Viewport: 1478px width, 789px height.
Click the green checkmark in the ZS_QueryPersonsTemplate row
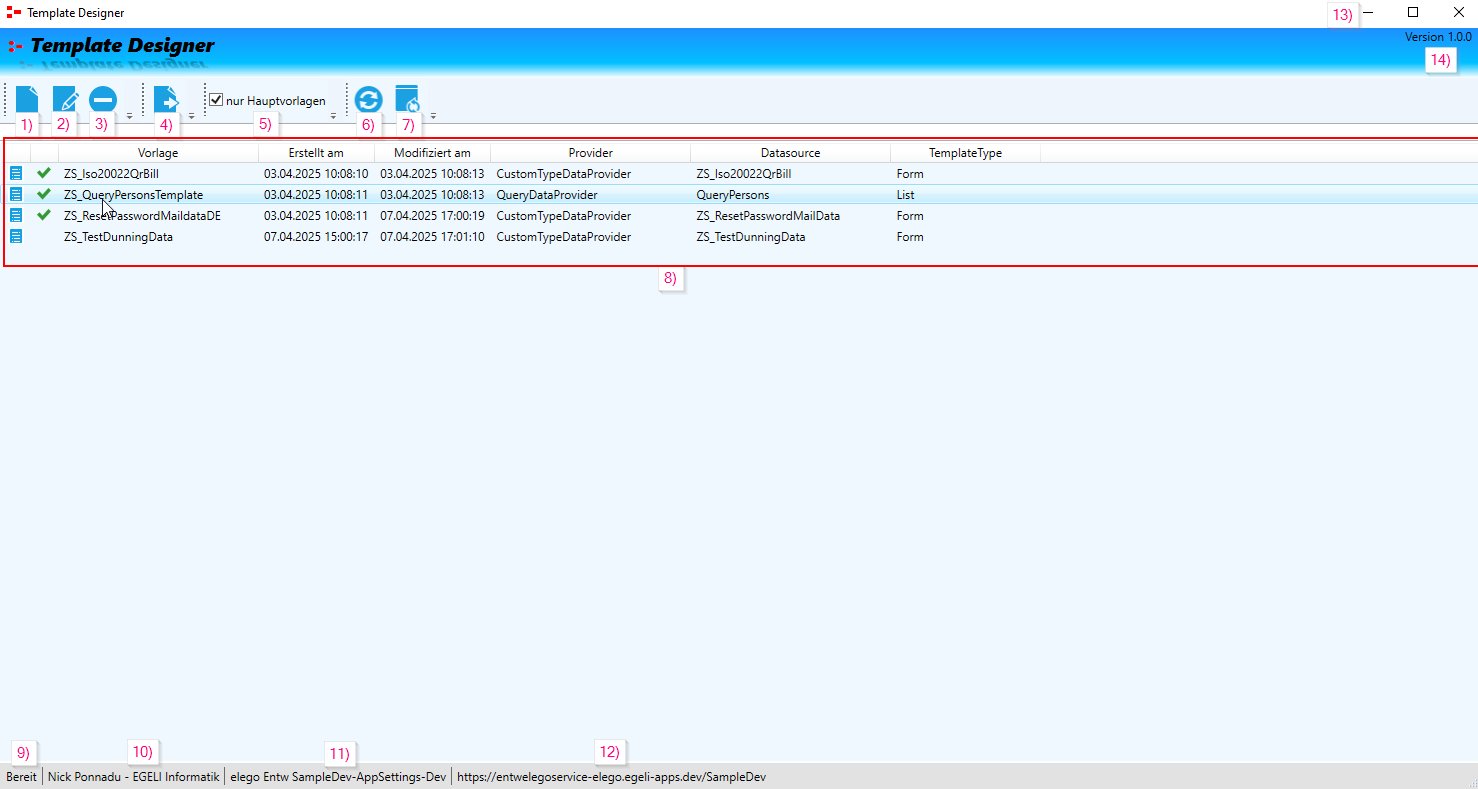click(44, 194)
